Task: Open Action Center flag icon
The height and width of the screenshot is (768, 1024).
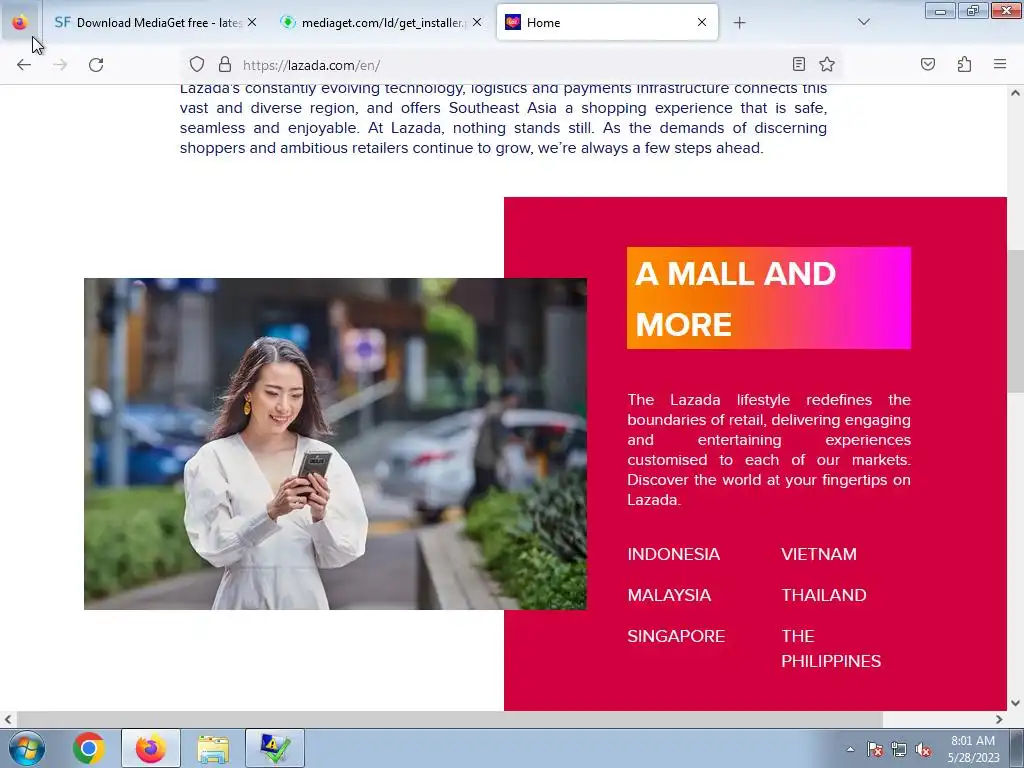Action: [x=875, y=749]
